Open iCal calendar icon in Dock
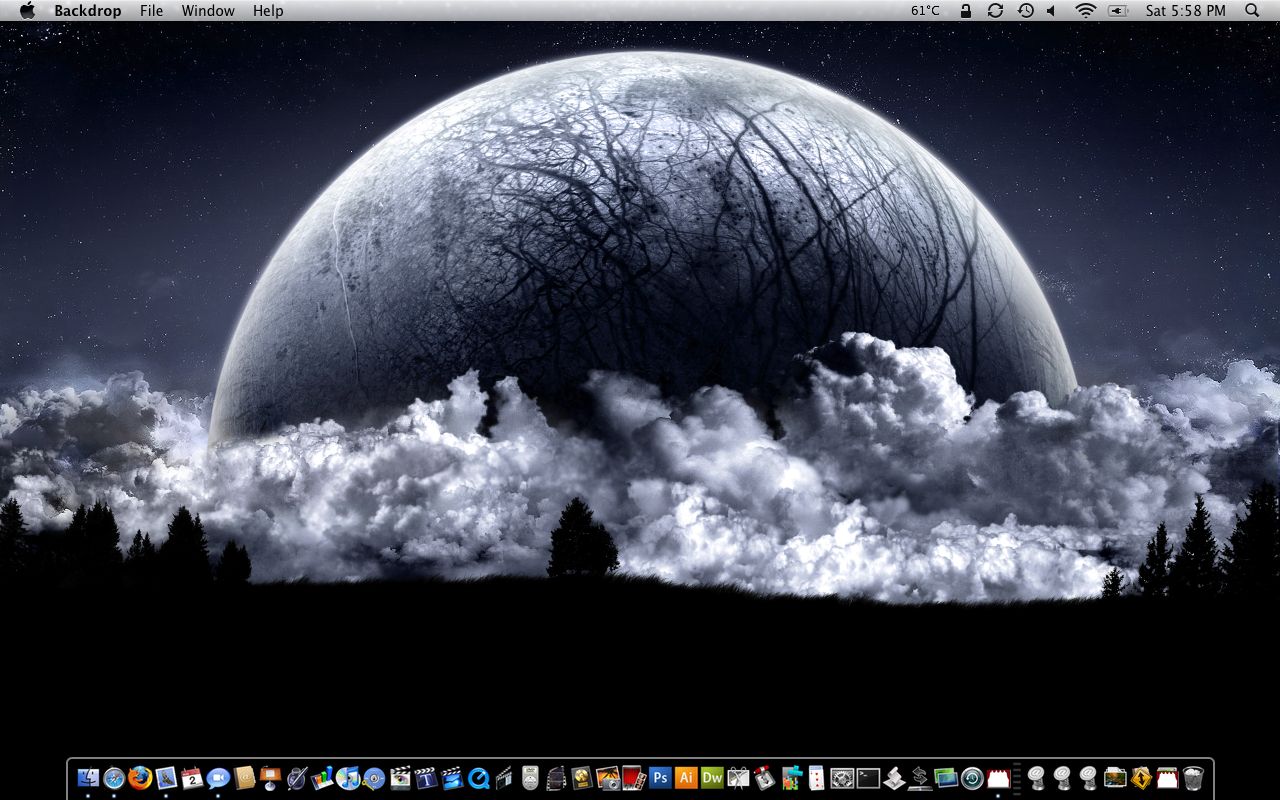This screenshot has height=800, width=1280. point(192,777)
